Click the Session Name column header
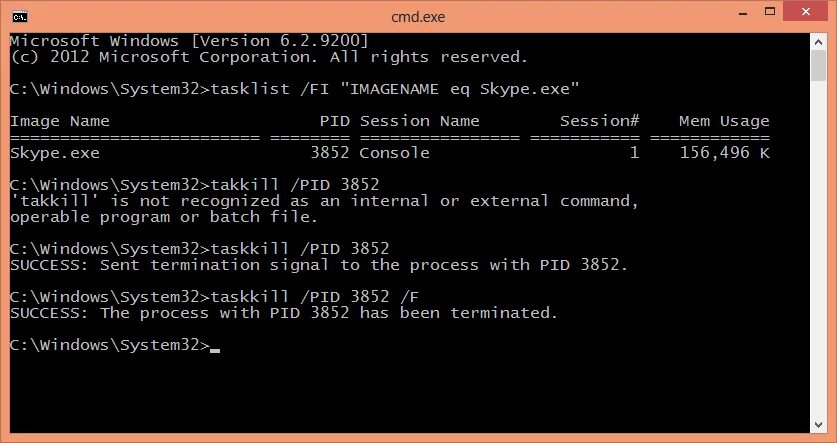 point(420,121)
